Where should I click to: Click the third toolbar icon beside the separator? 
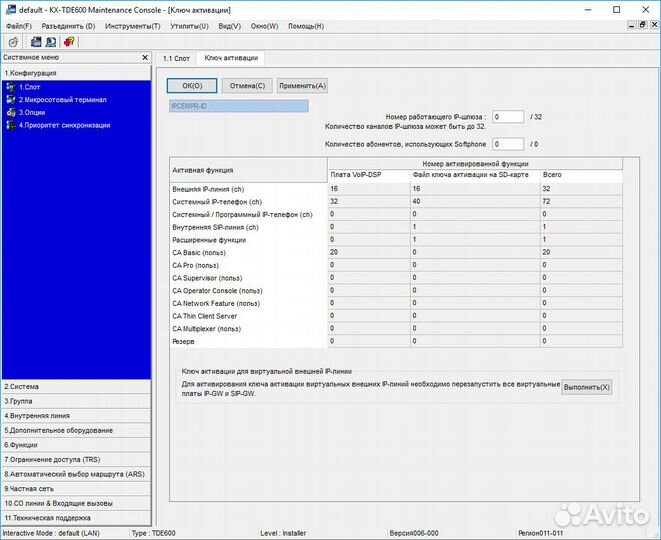pyautogui.click(x=50, y=41)
